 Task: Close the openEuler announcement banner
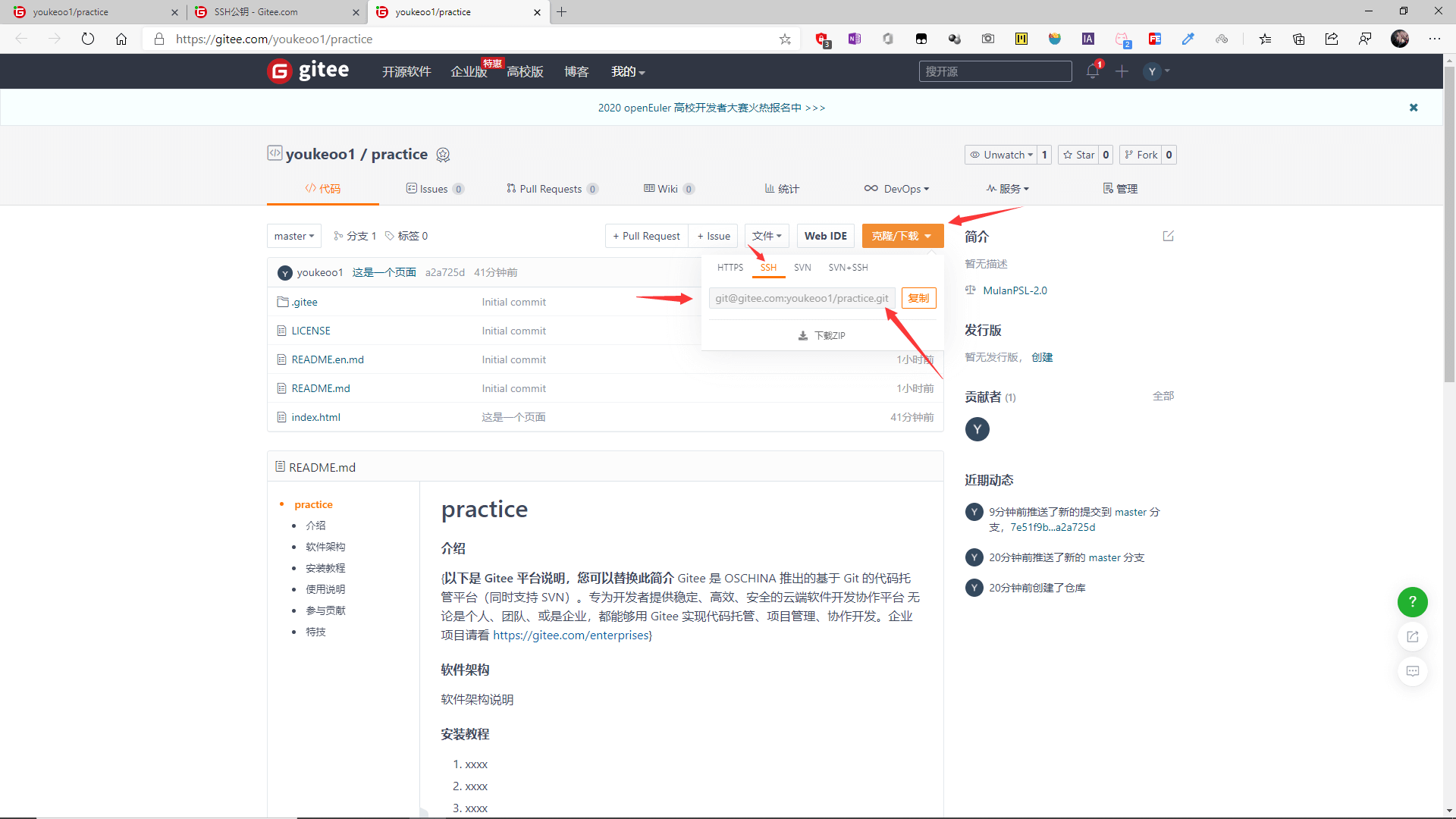pos(1414,108)
